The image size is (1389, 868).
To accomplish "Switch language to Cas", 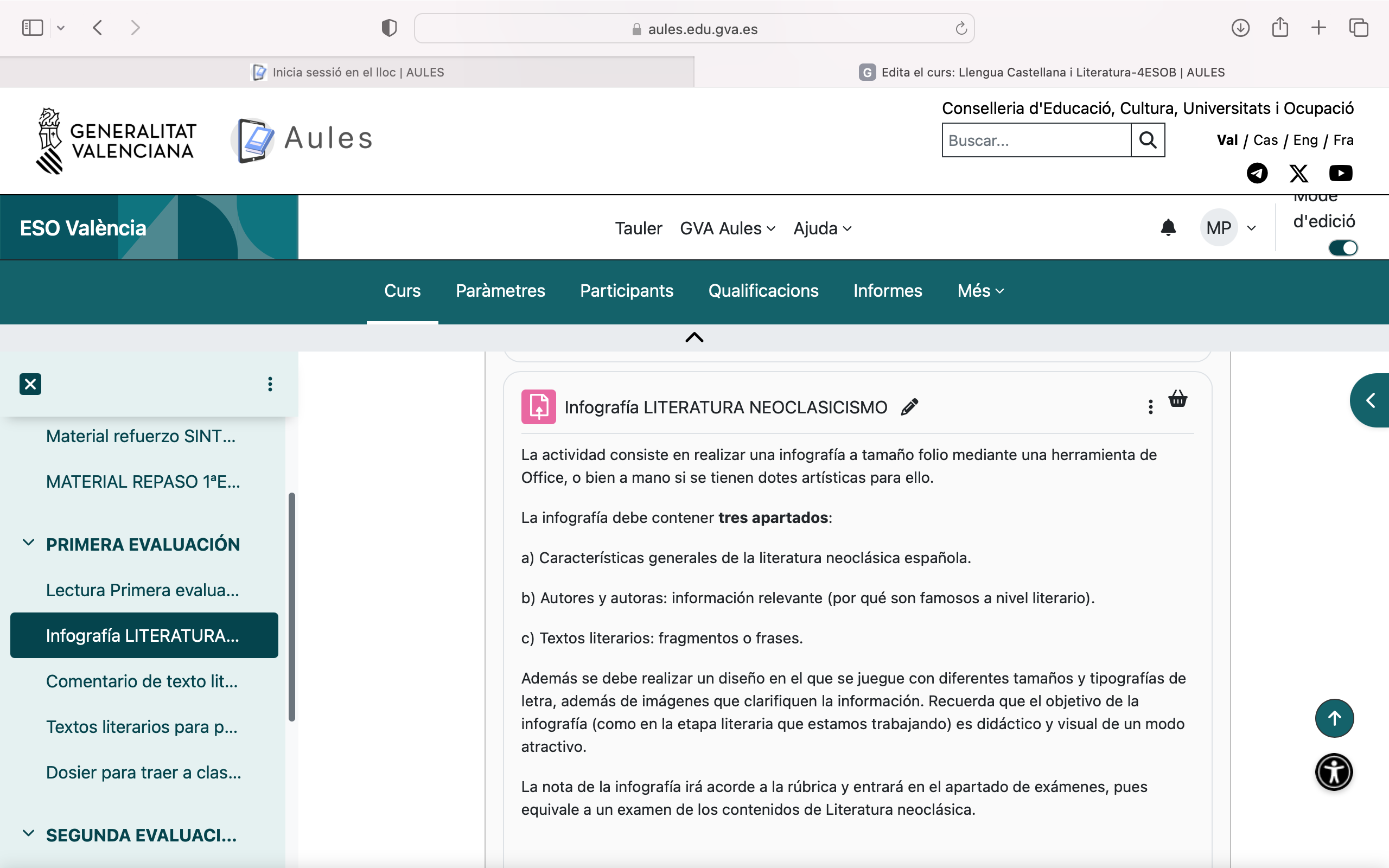I will pyautogui.click(x=1265, y=140).
